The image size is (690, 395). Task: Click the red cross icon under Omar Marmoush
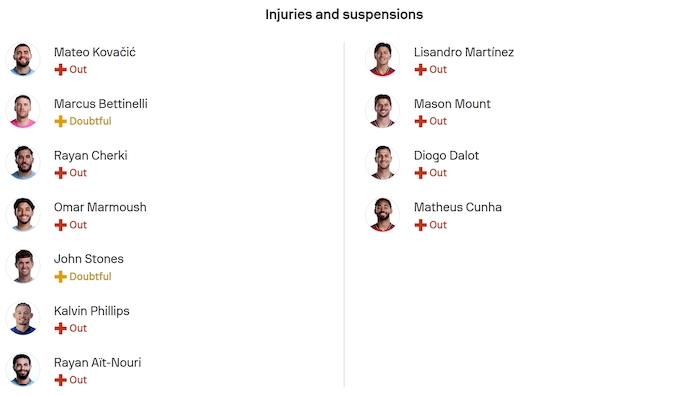coord(60,225)
